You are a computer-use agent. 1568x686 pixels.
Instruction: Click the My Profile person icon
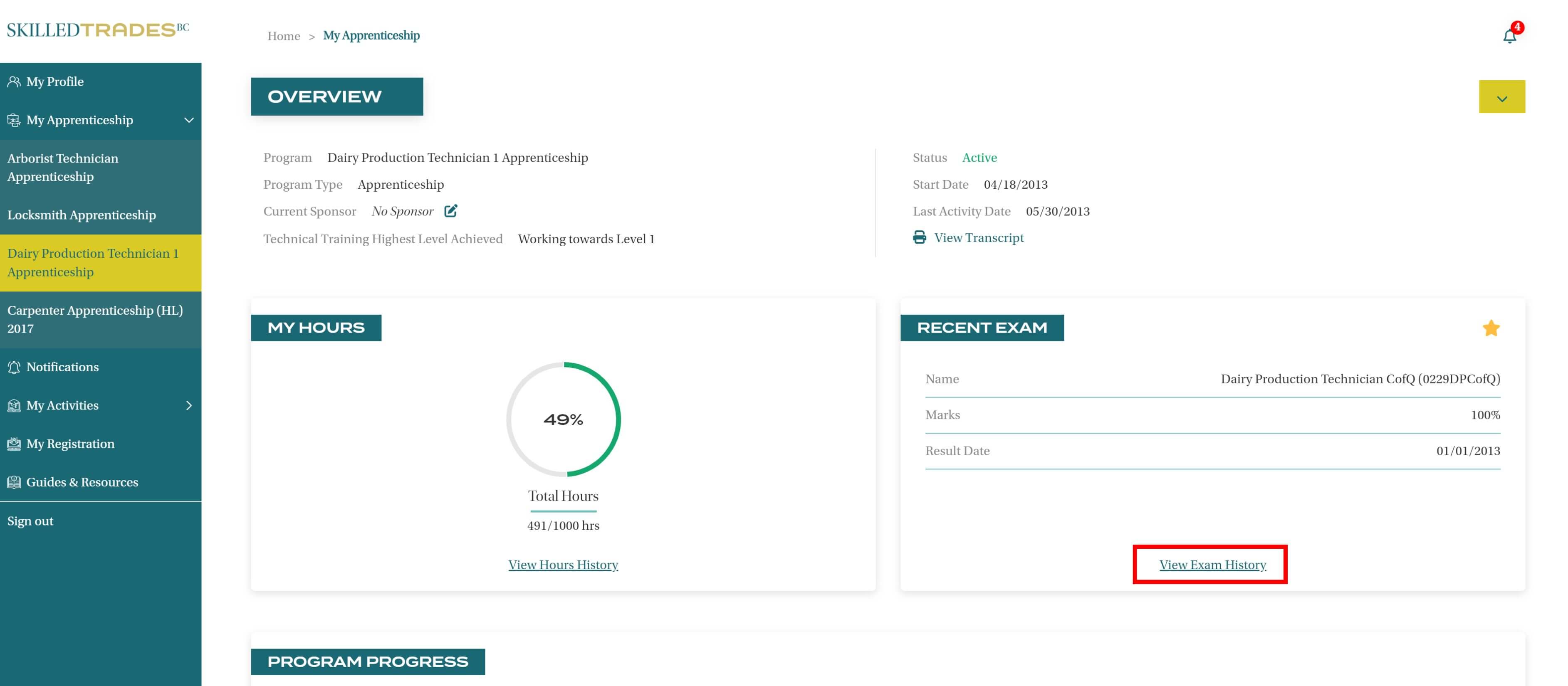tap(13, 81)
